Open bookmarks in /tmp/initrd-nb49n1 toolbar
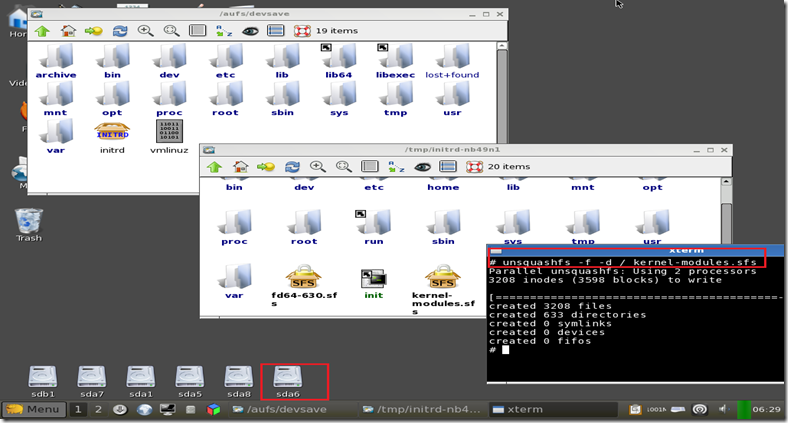788x423 pixels. (266, 167)
